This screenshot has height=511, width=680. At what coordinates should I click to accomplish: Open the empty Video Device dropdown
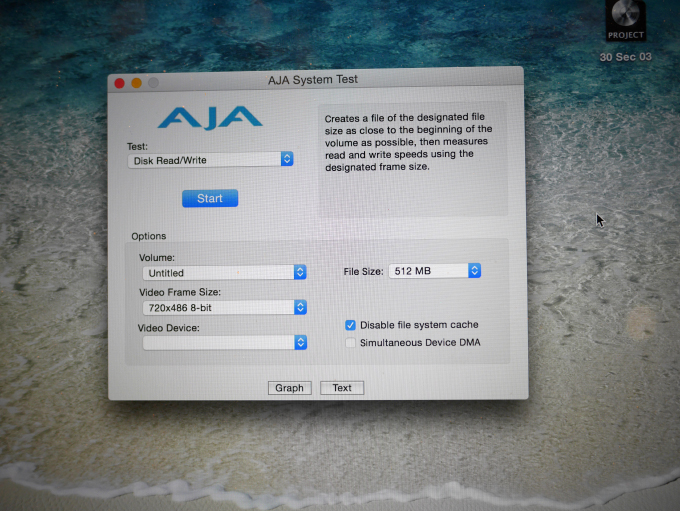pyautogui.click(x=225, y=343)
